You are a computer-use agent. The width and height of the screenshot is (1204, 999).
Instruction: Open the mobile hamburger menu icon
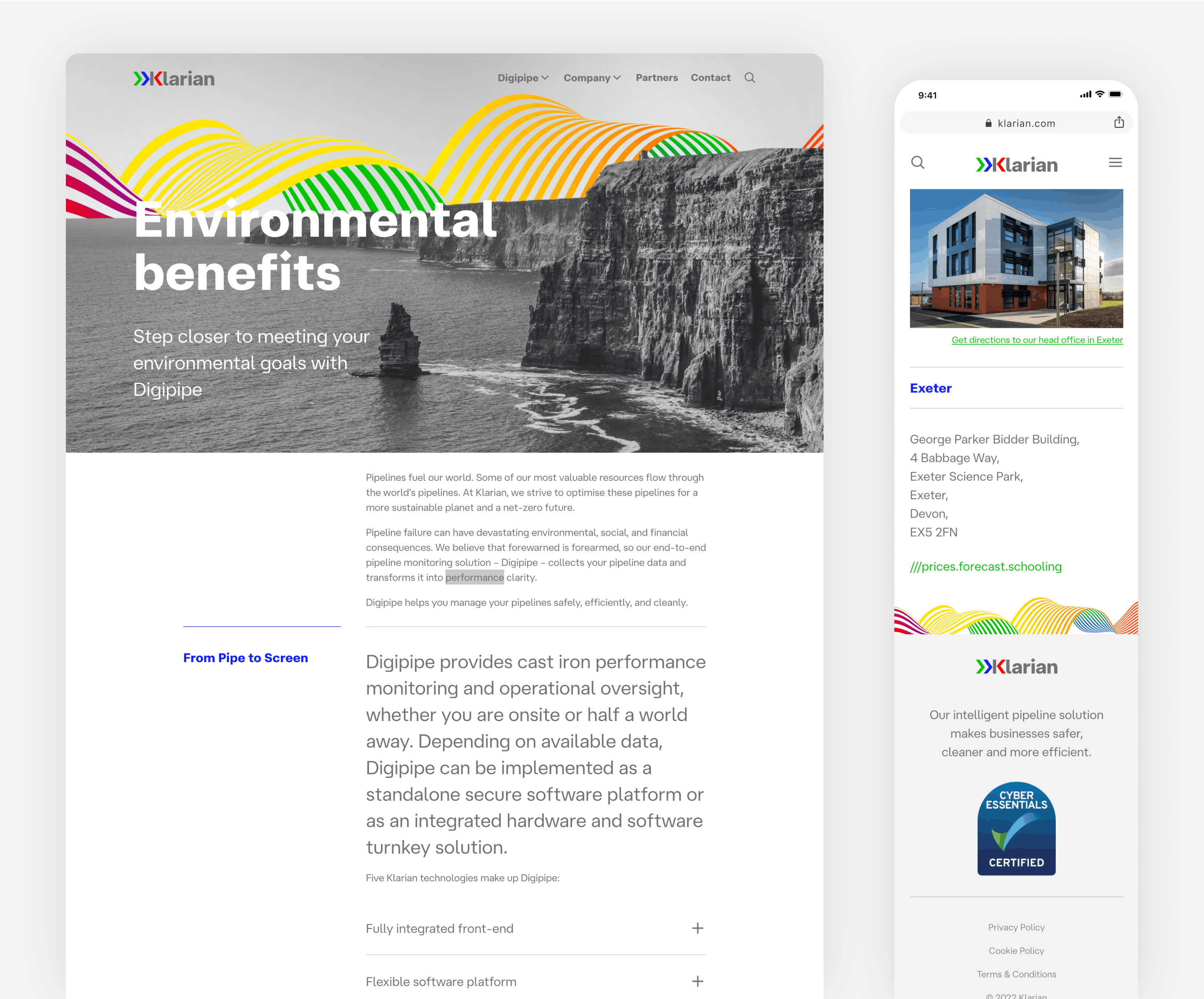coord(1115,163)
